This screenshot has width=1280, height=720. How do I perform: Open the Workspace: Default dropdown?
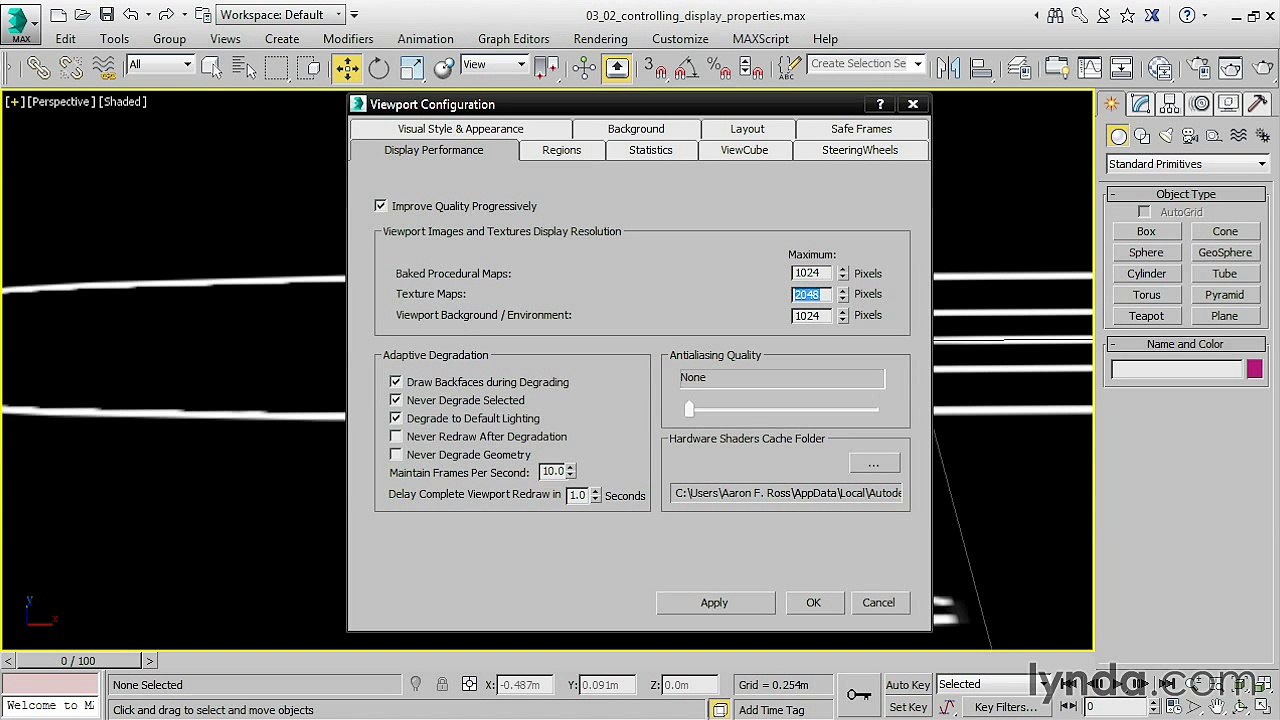283,15
